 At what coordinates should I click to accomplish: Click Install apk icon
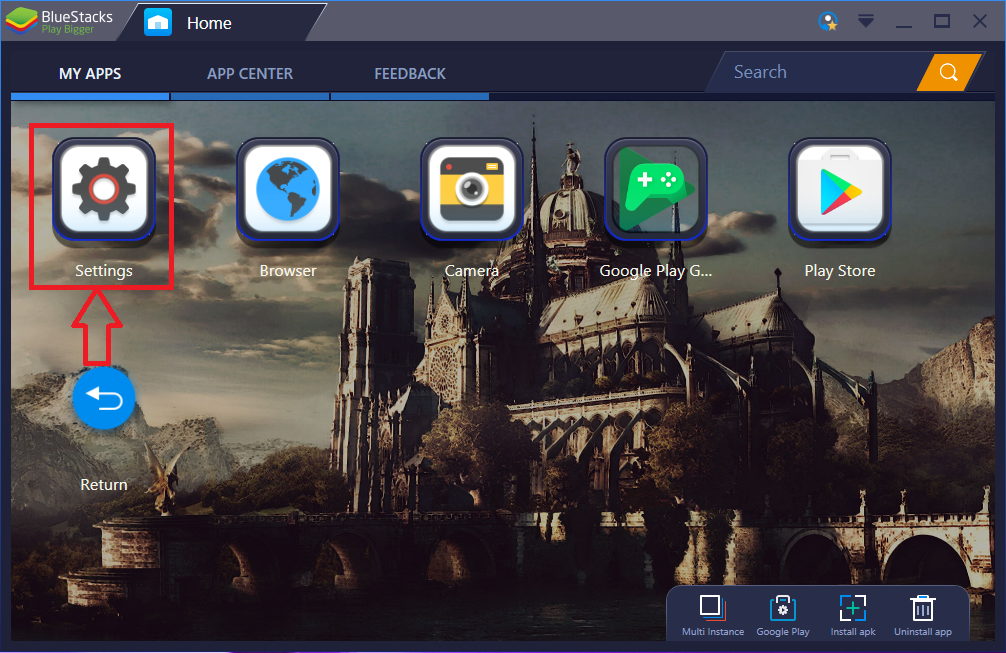[x=853, y=607]
